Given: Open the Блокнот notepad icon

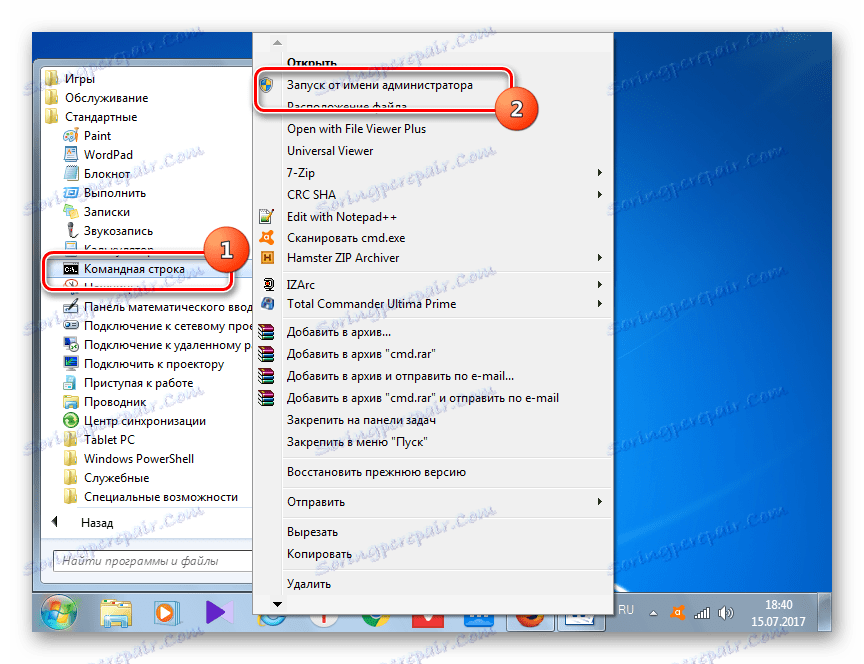Looking at the screenshot, I should (x=71, y=174).
